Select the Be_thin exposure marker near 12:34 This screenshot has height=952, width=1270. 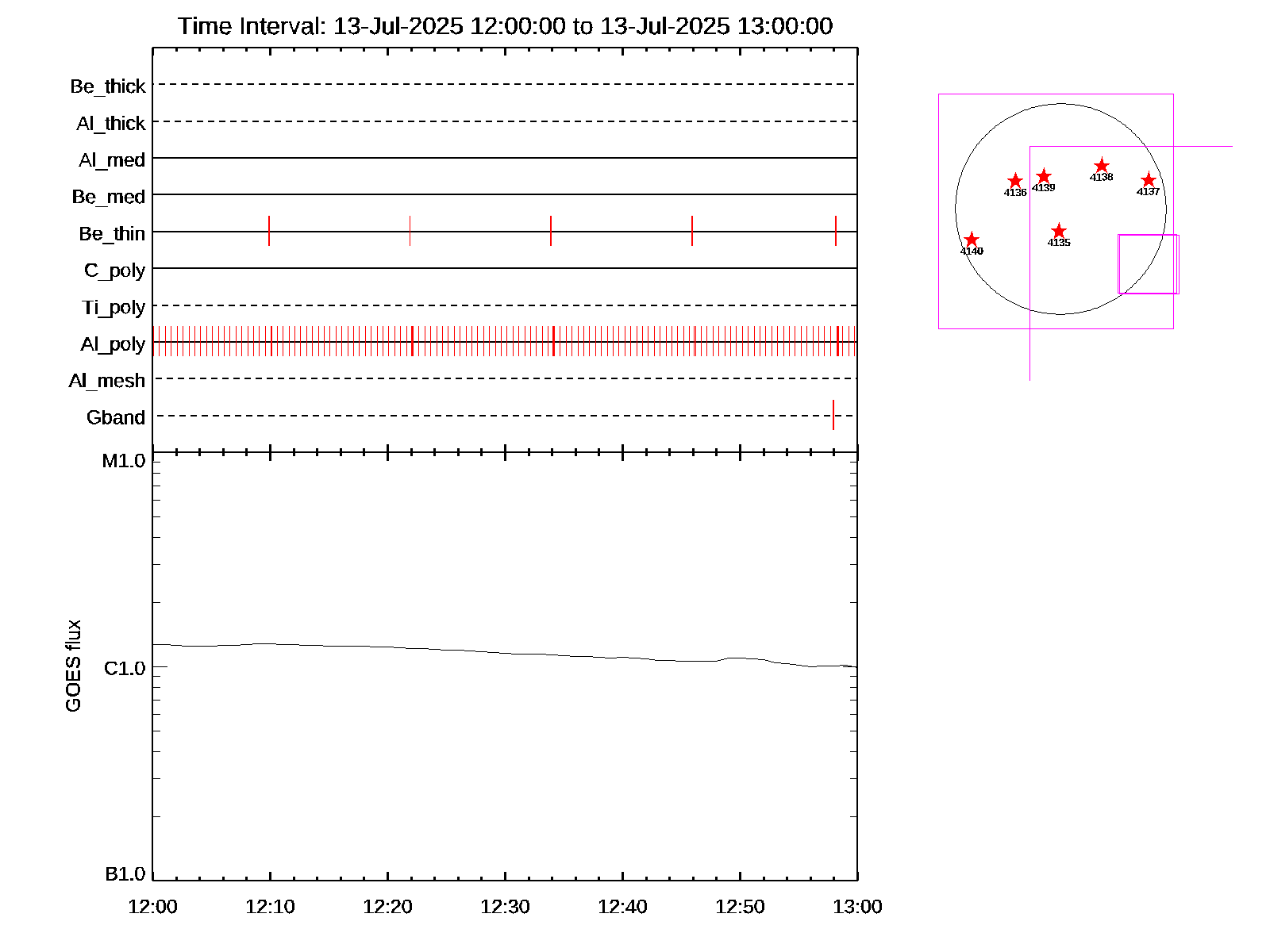pos(551,231)
